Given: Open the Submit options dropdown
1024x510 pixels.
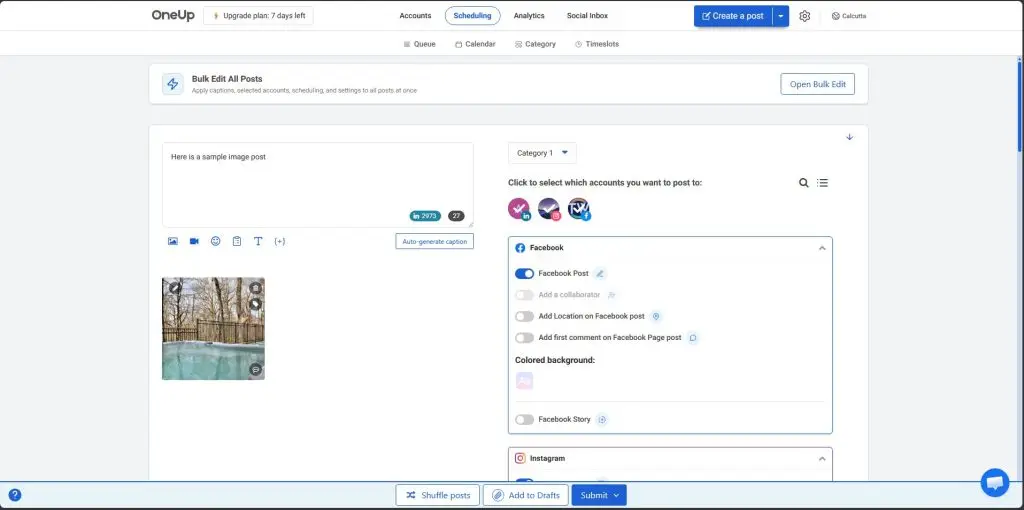Looking at the screenshot, I should [616, 495].
